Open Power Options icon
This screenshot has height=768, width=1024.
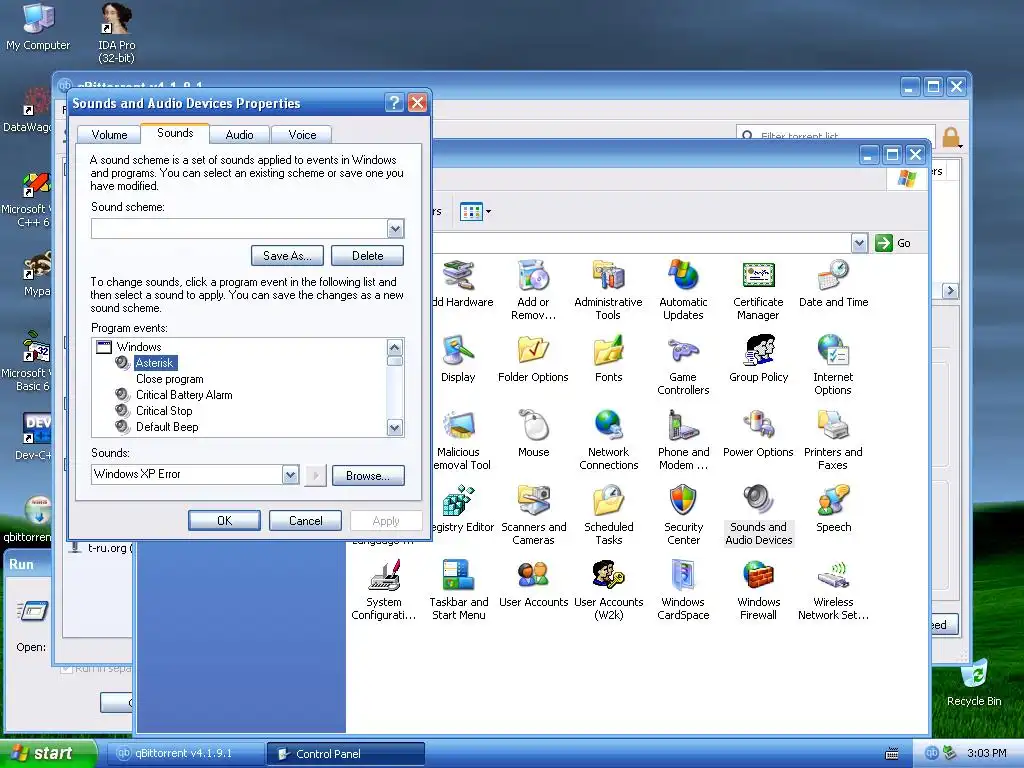[758, 434]
